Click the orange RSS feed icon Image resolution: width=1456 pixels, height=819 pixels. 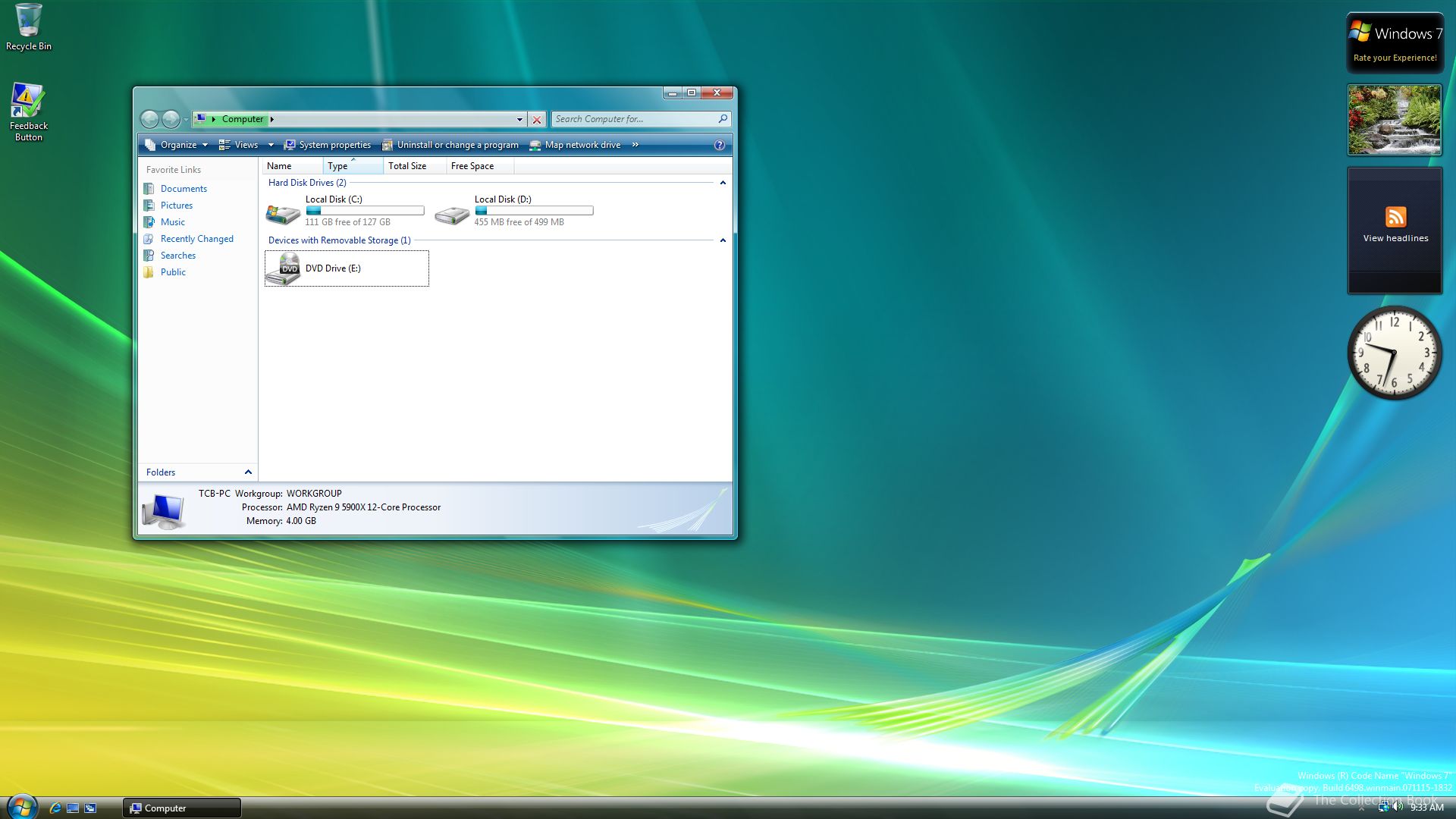pyautogui.click(x=1395, y=217)
